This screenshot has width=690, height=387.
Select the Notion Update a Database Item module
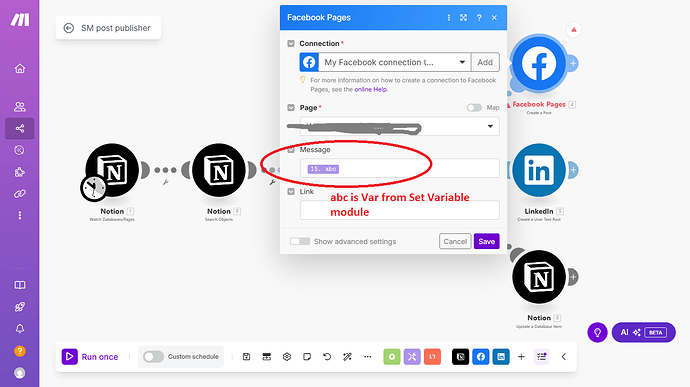click(539, 277)
